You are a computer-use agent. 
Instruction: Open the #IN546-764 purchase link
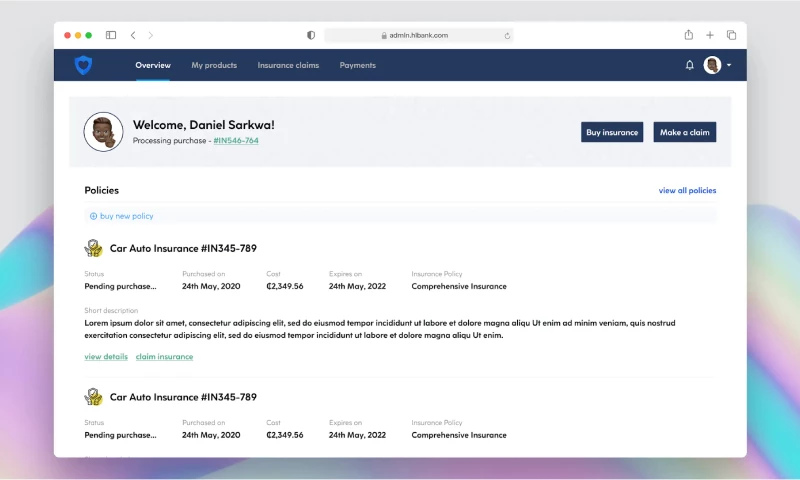[x=236, y=141]
